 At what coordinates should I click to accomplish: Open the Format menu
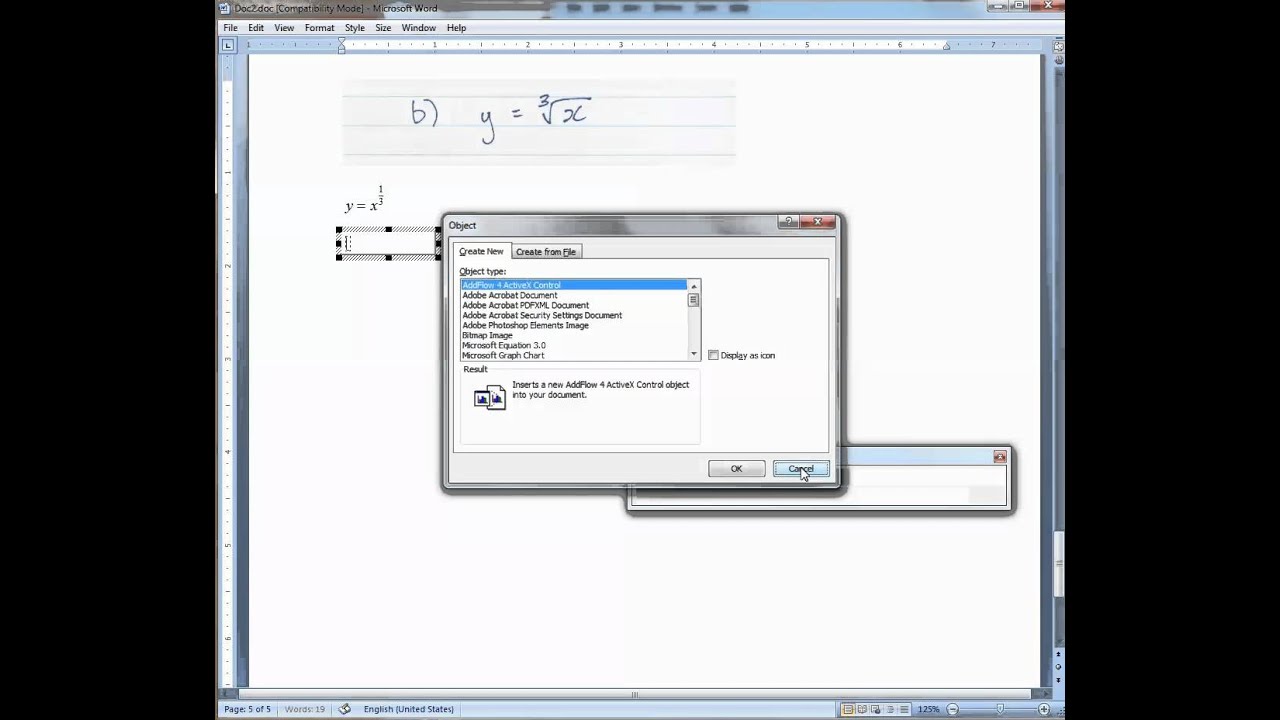319,28
